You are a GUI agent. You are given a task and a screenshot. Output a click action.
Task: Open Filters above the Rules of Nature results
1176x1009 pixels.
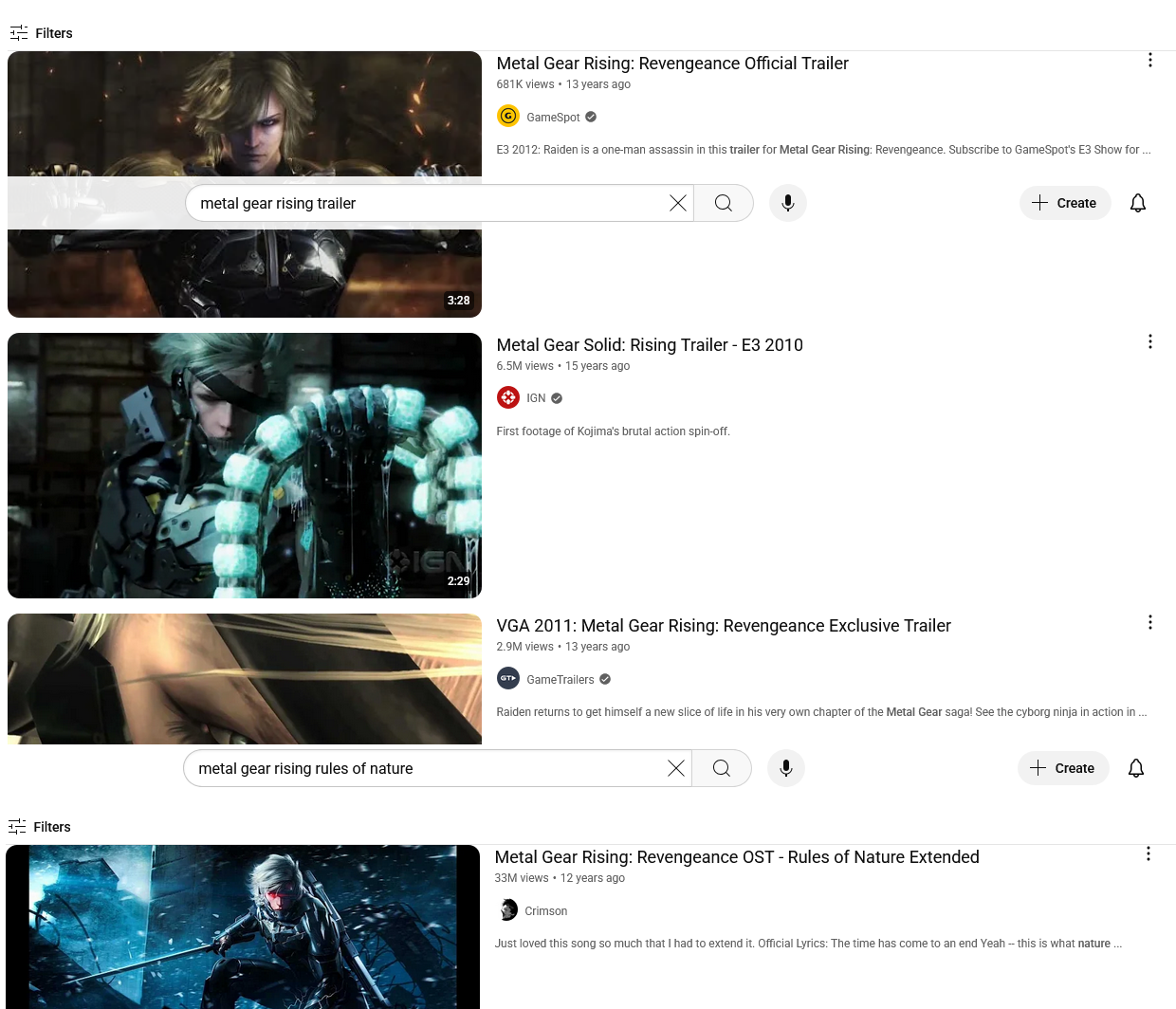(39, 827)
